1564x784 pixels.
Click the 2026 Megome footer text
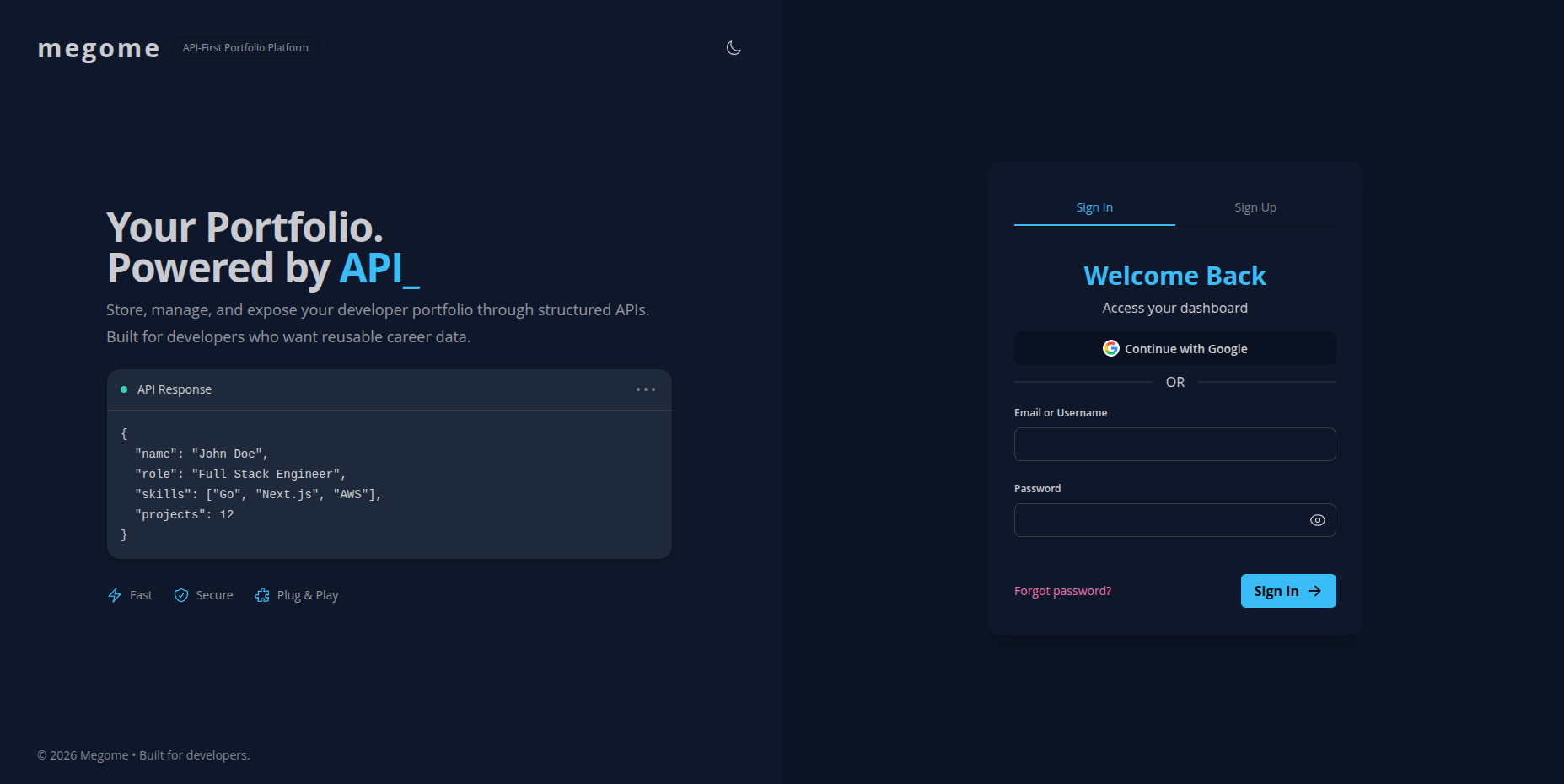tap(143, 755)
